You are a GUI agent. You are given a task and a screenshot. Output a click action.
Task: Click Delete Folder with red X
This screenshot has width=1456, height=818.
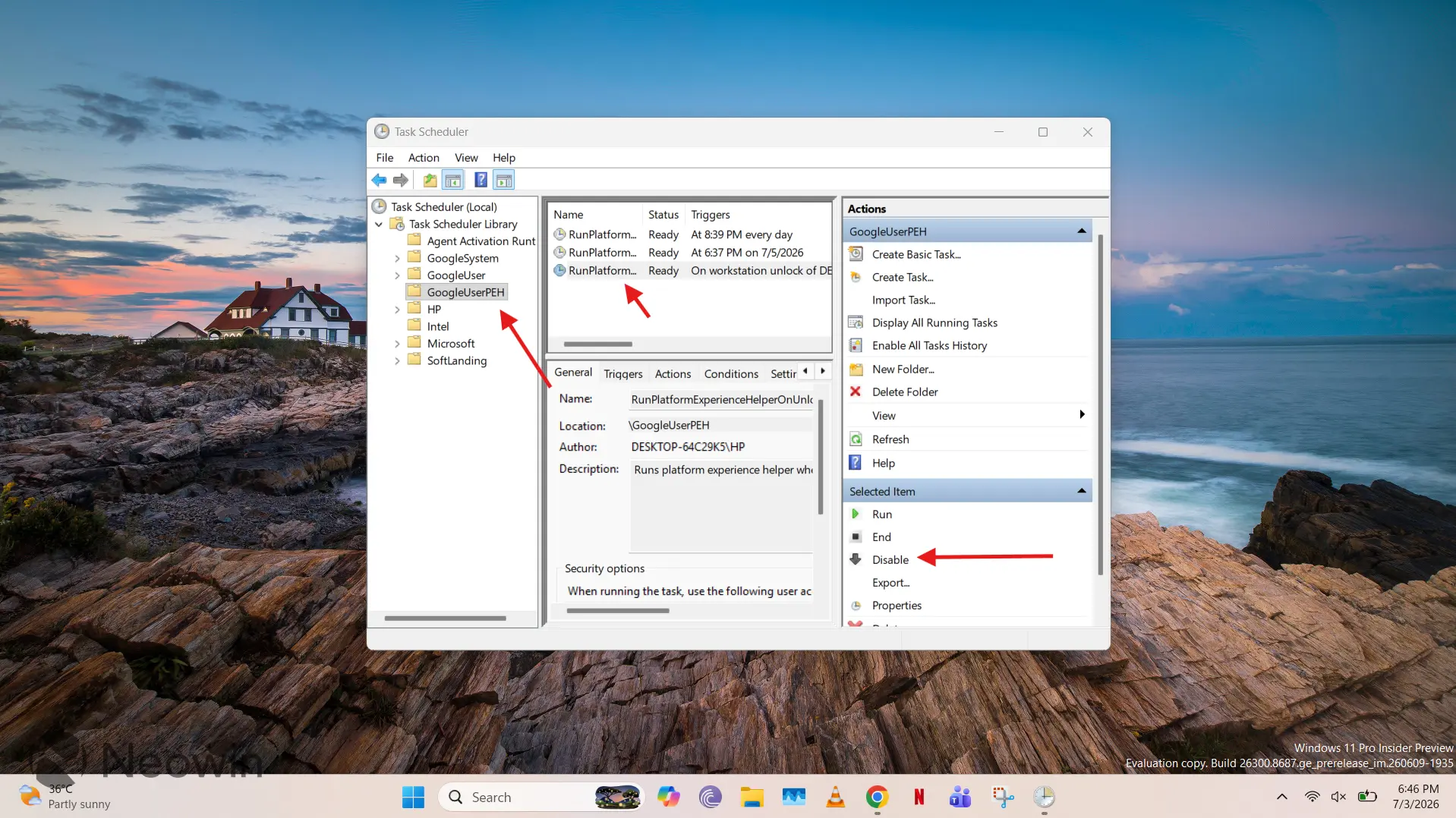[905, 392]
